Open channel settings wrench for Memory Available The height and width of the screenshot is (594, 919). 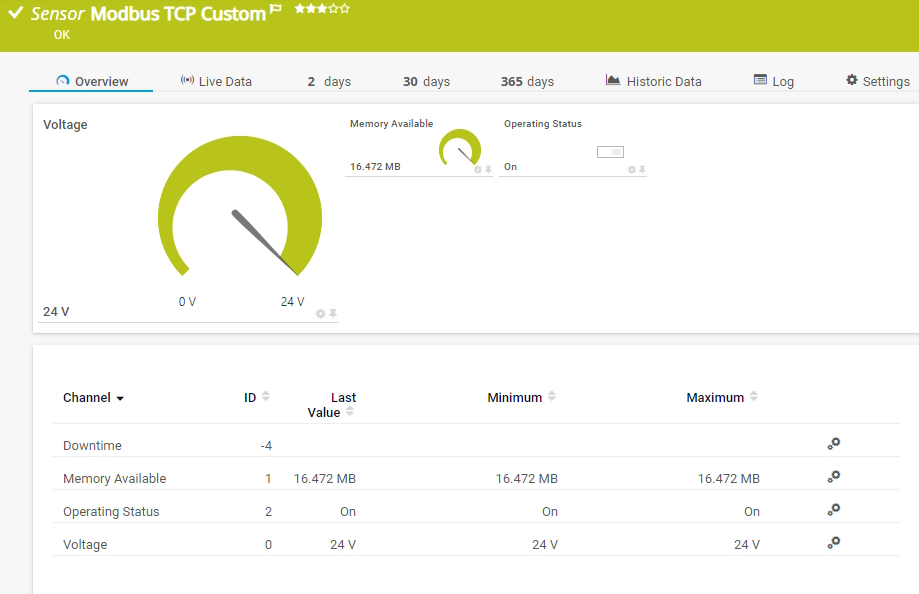pos(833,477)
